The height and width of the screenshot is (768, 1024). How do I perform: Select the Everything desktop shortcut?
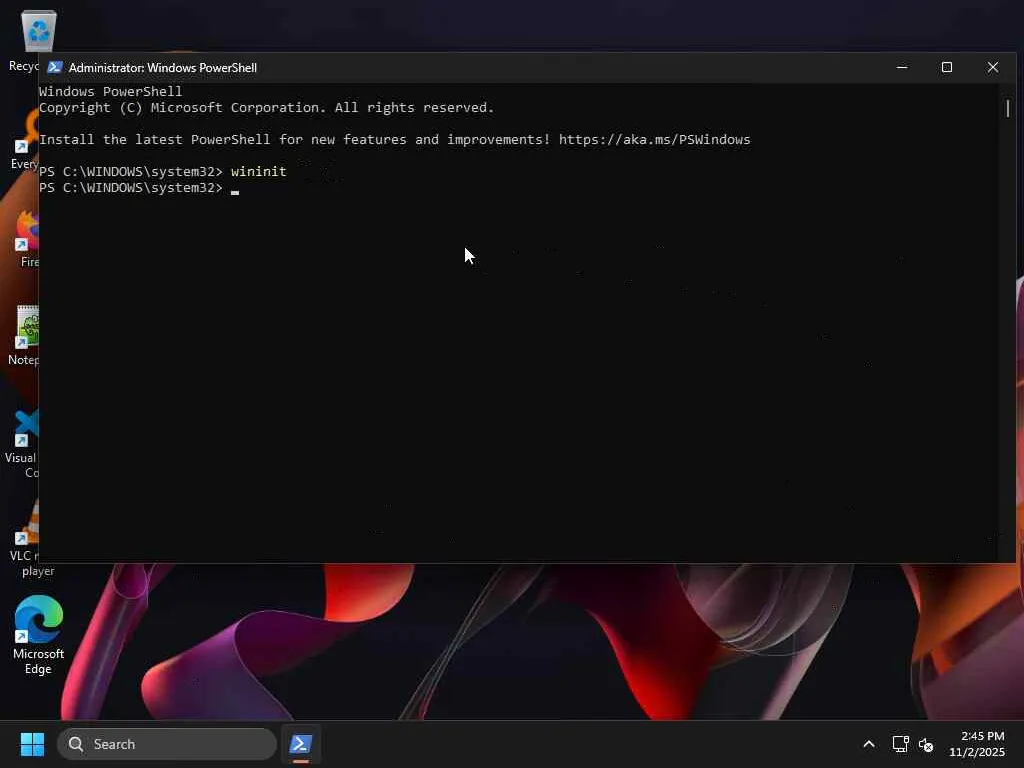pyautogui.click(x=26, y=140)
